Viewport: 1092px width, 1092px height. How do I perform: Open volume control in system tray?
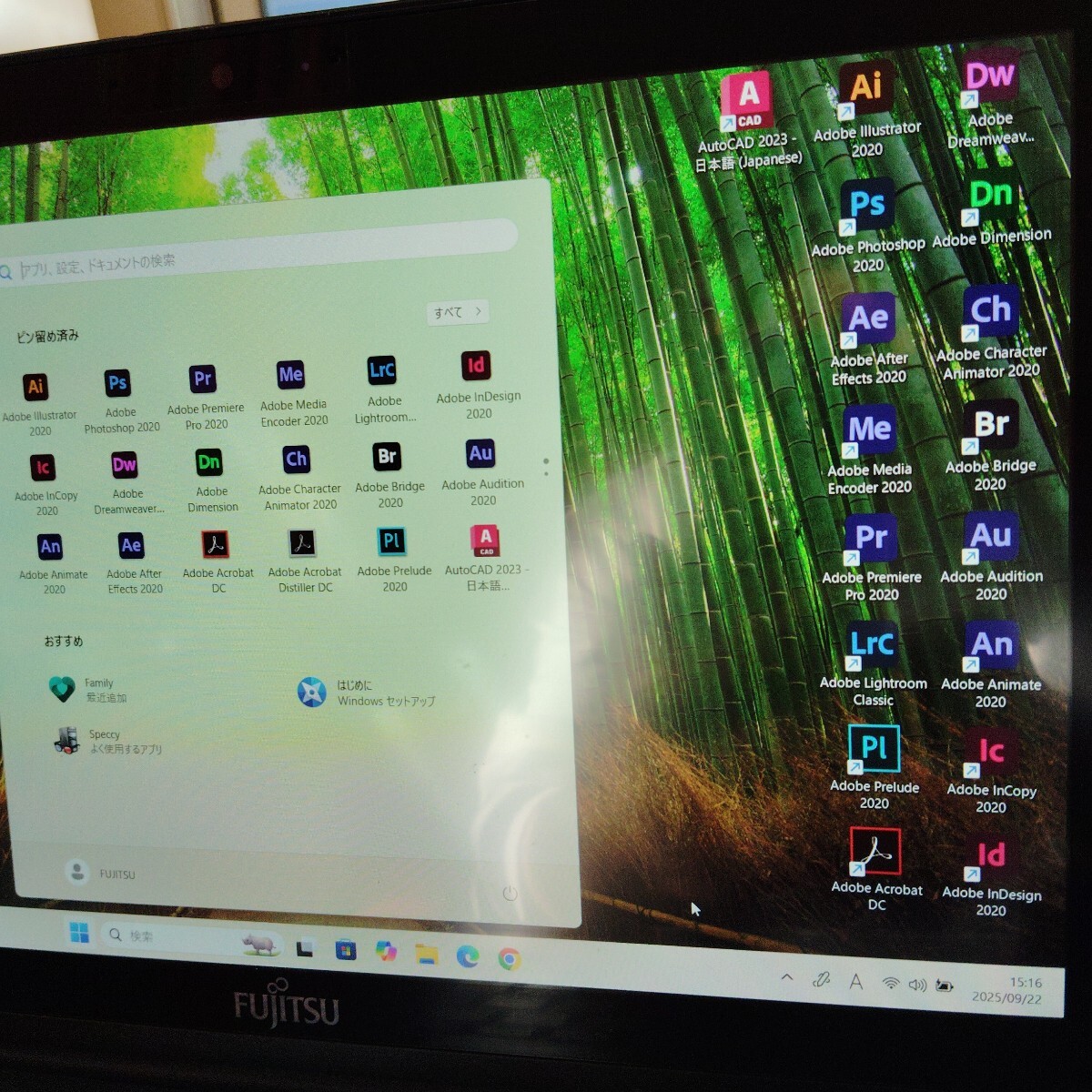point(917,986)
